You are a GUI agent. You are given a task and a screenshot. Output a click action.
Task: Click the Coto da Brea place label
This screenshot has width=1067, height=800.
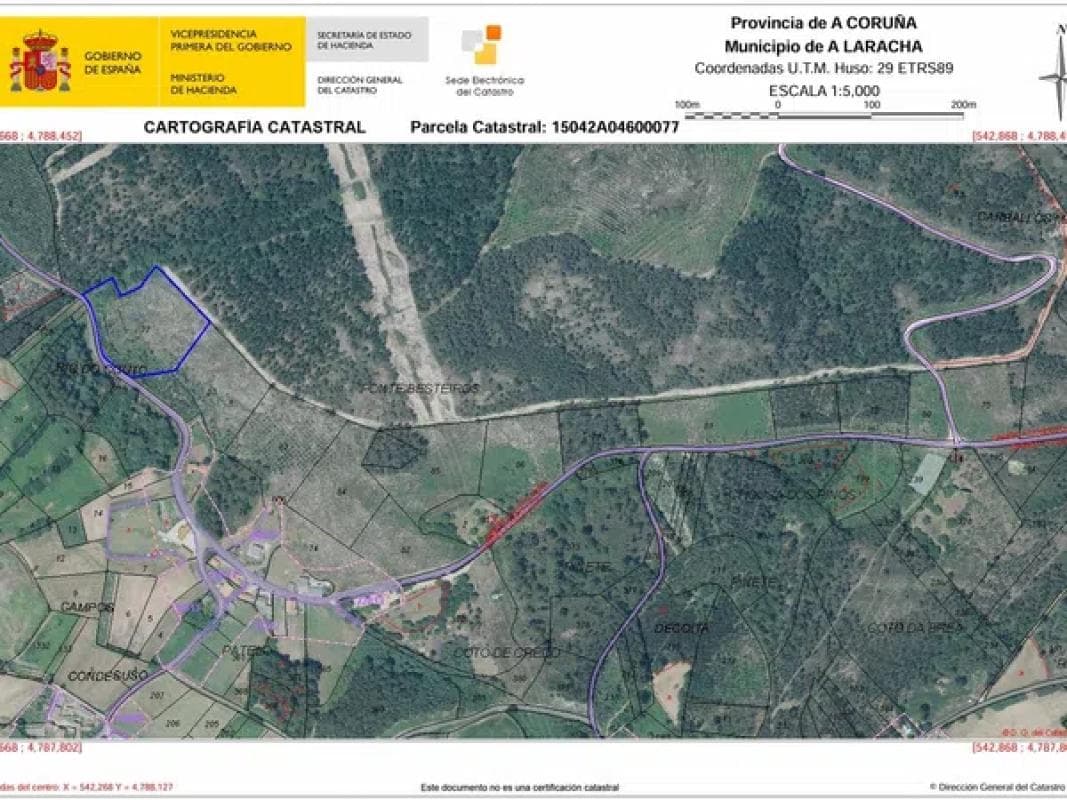point(916,627)
